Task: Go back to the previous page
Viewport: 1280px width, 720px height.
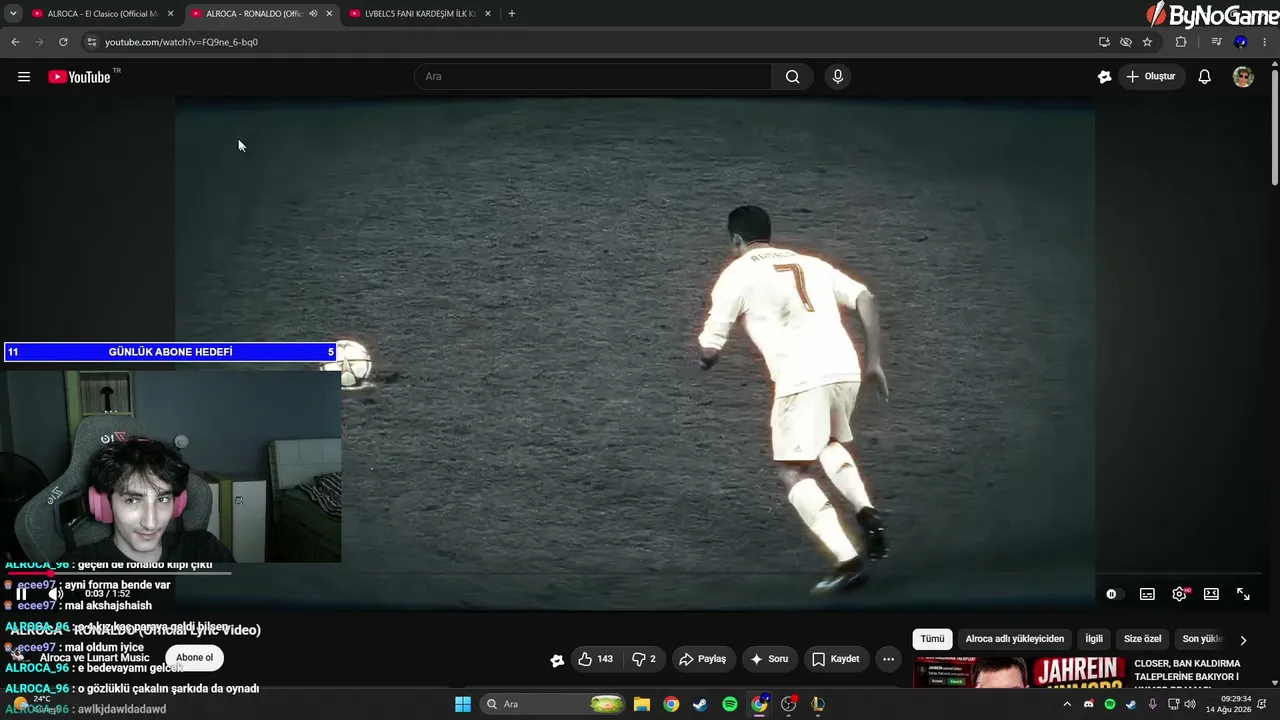Action: [15, 42]
